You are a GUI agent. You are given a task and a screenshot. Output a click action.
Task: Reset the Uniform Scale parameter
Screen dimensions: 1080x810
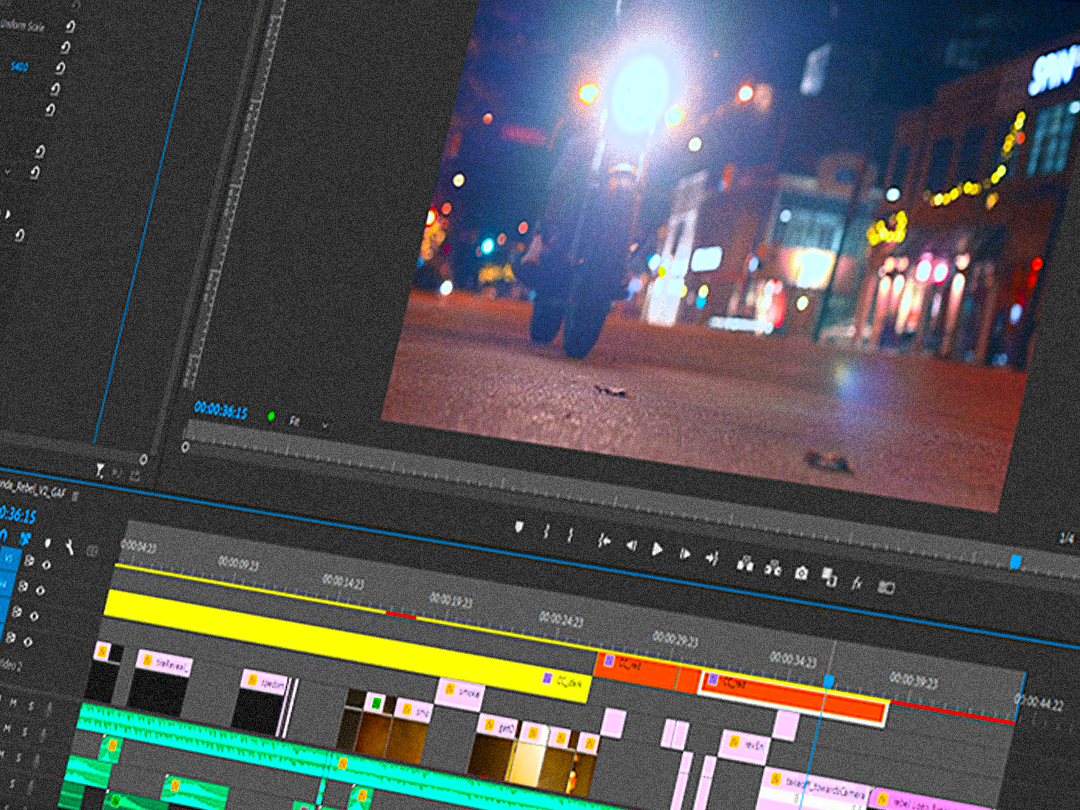(70, 27)
